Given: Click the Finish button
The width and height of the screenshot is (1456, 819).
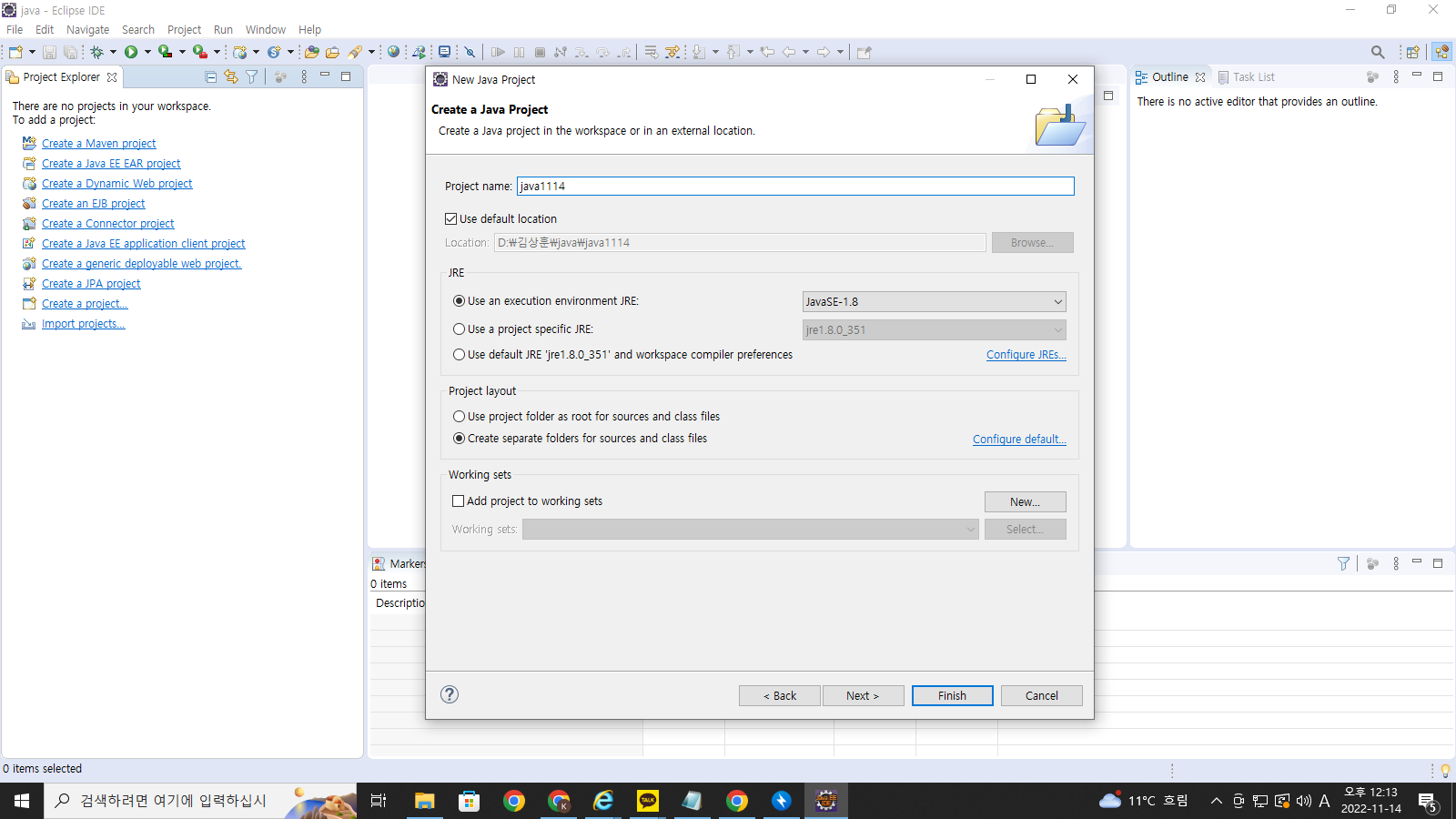Looking at the screenshot, I should click(x=953, y=695).
